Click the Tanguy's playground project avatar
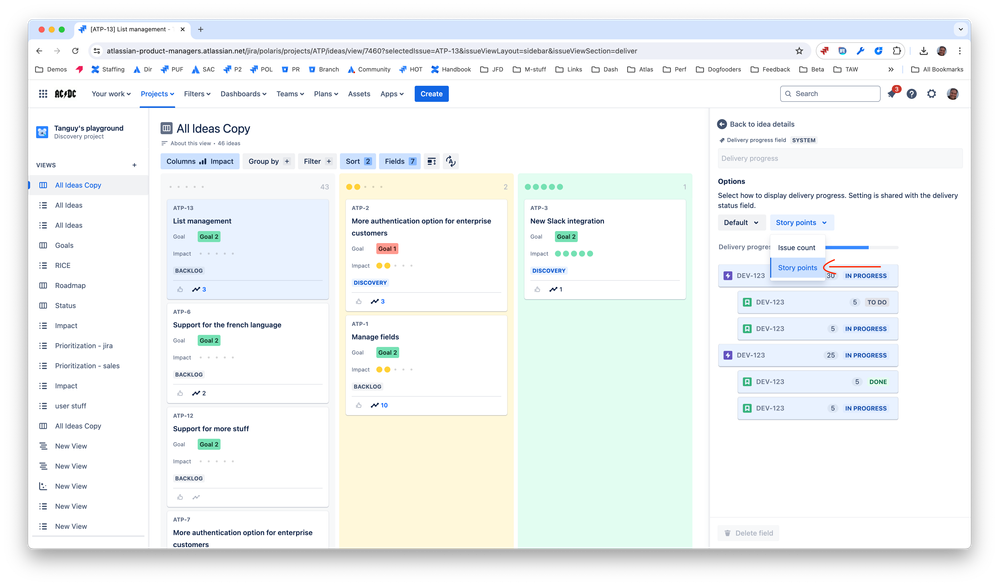The height and width of the screenshot is (586, 999). click(42, 132)
